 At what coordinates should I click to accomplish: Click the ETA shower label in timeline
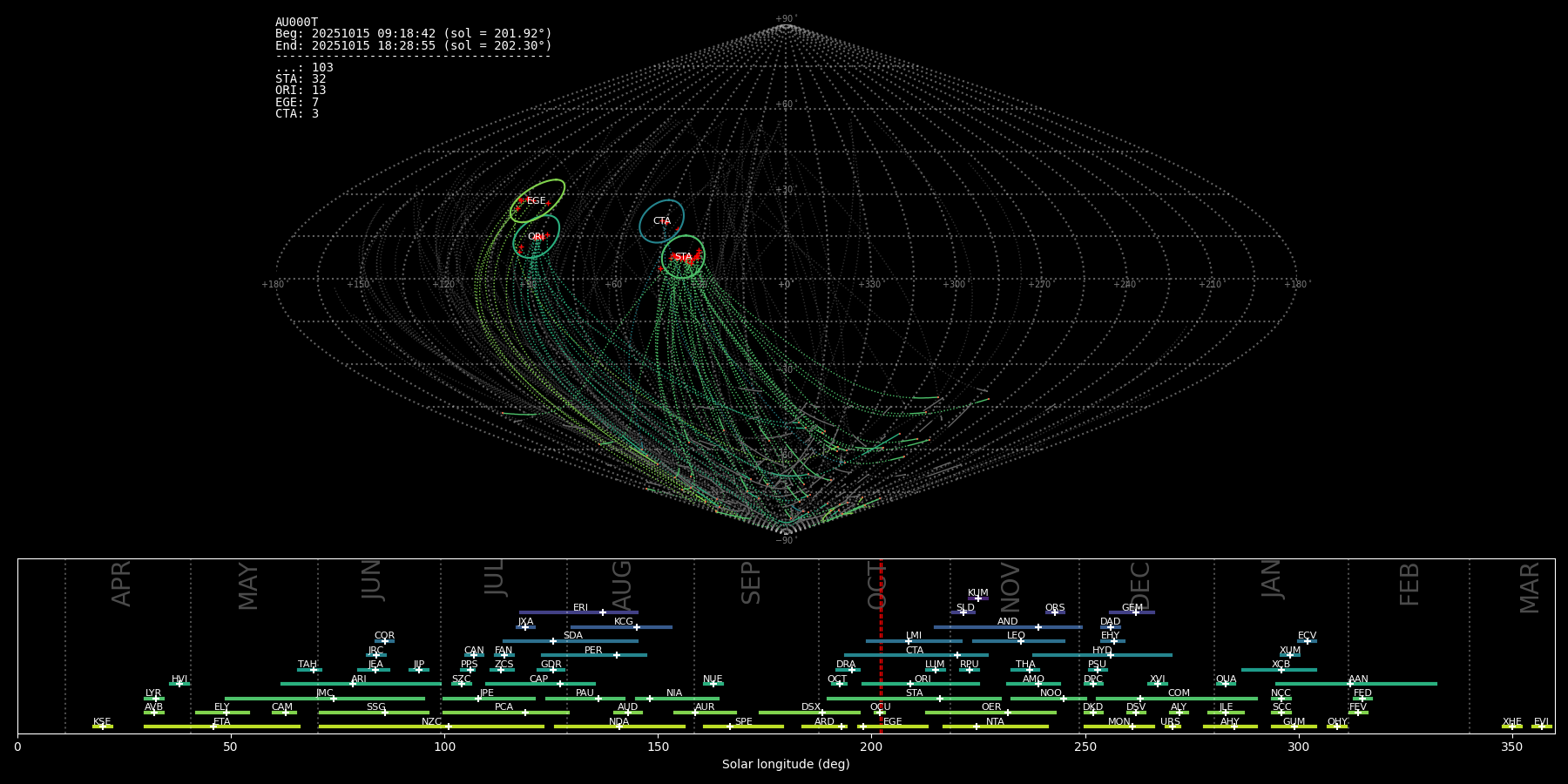pyautogui.click(x=222, y=722)
